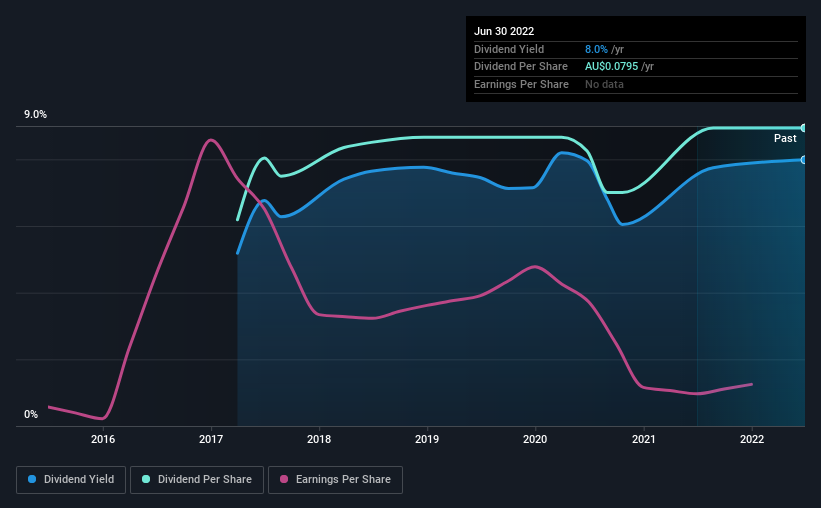The height and width of the screenshot is (508, 821).
Task: Click the 9.0% y-axis label
Action: [35, 115]
